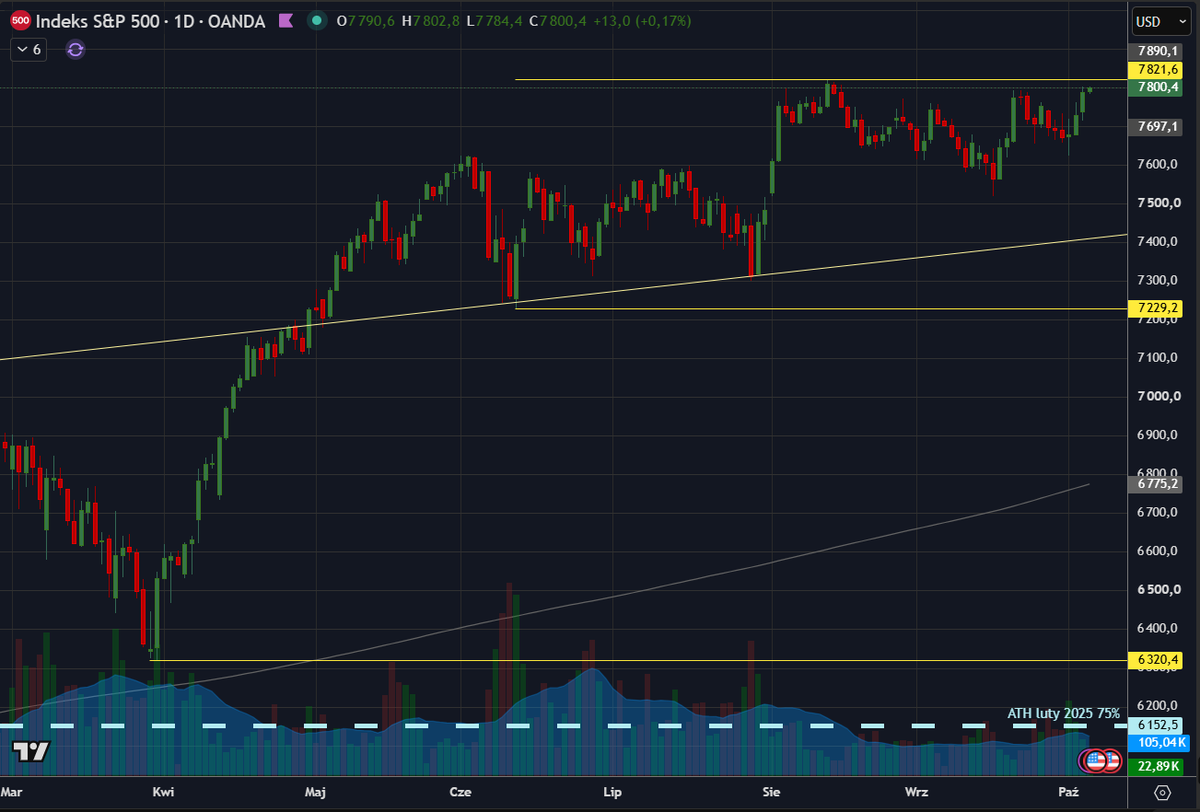Click the Cze month on the time axis

460,792
